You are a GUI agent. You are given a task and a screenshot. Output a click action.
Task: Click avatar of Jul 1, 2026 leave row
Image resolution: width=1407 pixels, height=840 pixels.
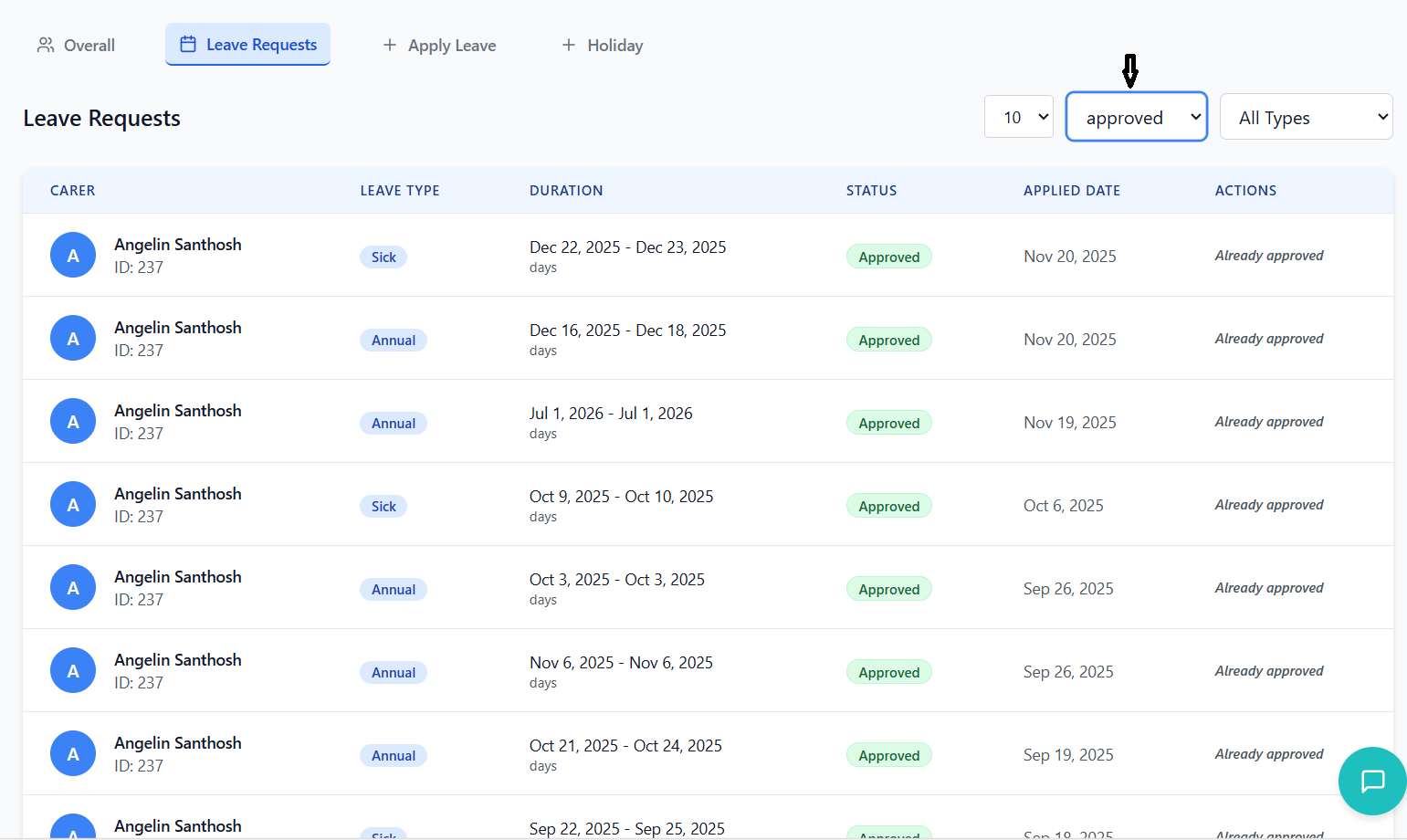73,422
